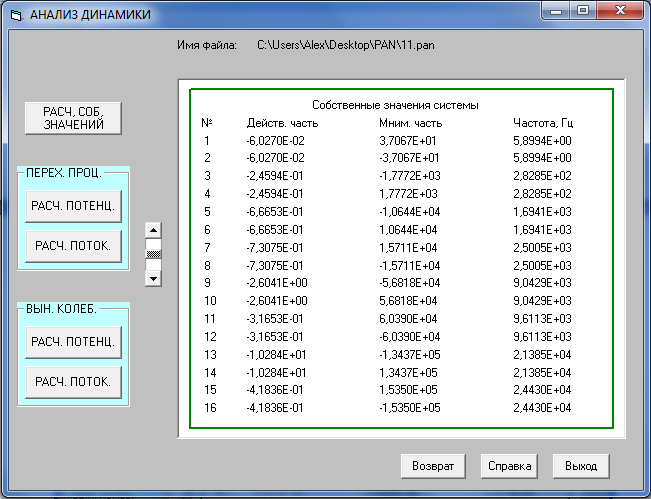Click value 1,3437E+05 in row 14

[x=408, y=372]
